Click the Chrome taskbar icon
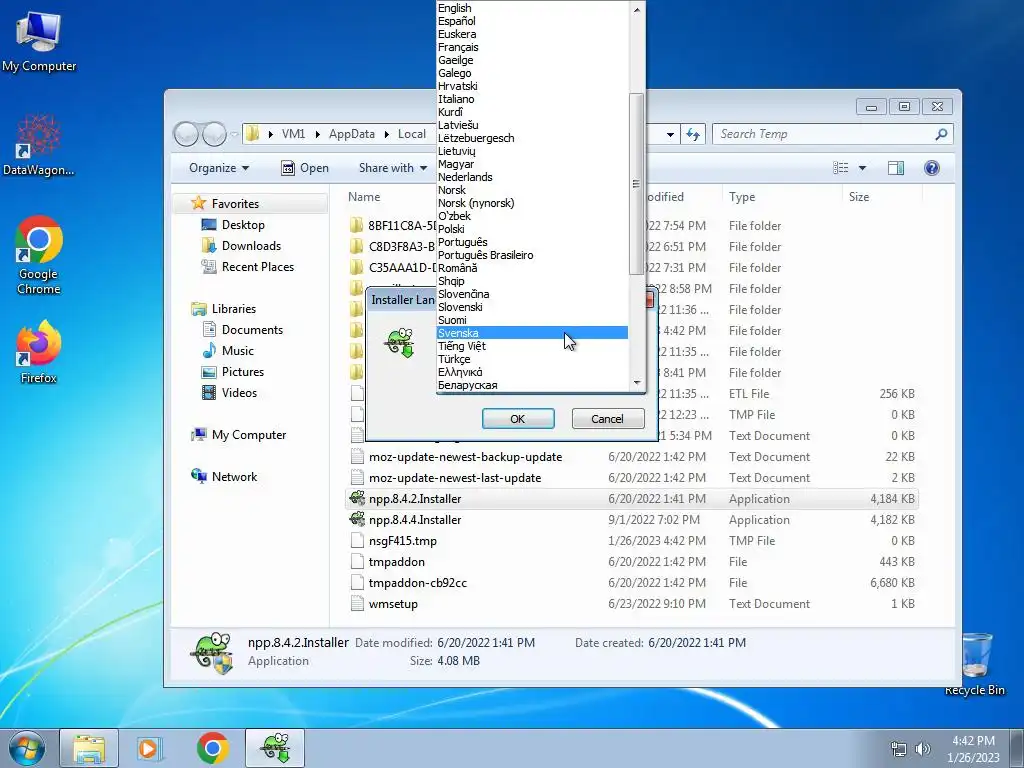The height and width of the screenshot is (768, 1024). click(212, 748)
